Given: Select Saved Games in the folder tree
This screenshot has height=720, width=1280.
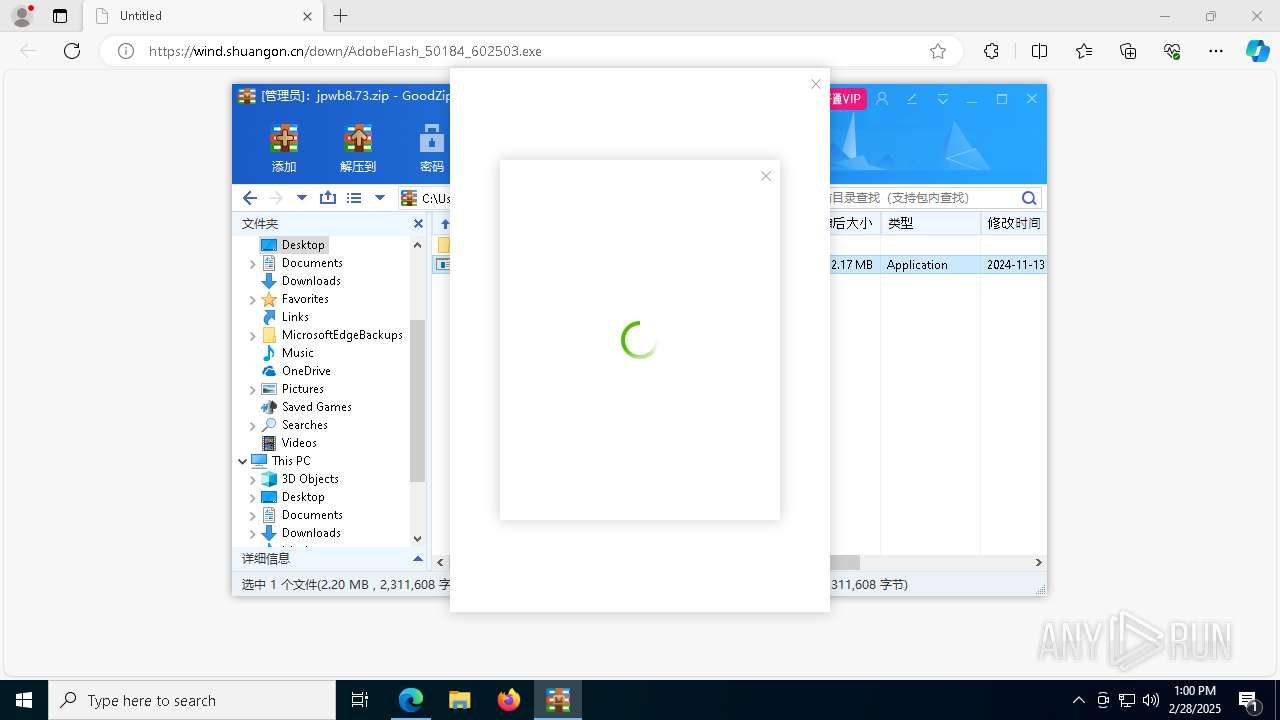Looking at the screenshot, I should point(316,407).
